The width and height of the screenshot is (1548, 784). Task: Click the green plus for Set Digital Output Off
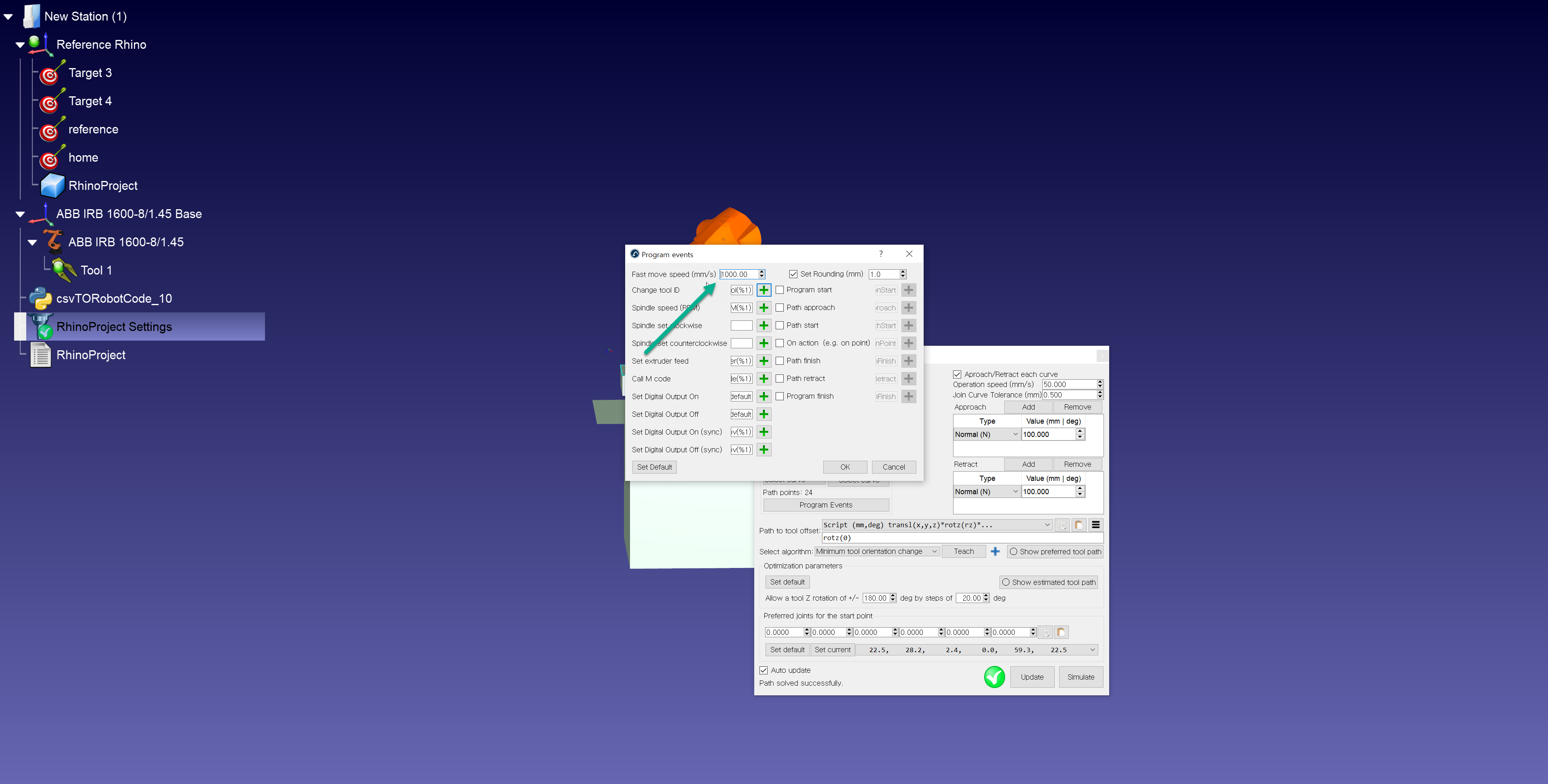point(763,414)
